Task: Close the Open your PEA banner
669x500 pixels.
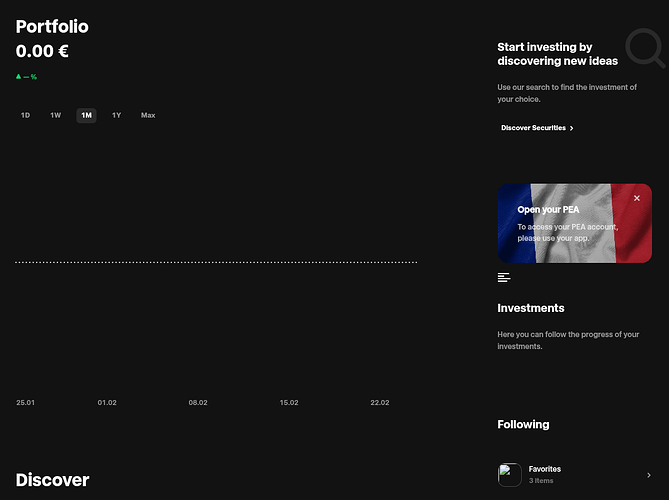Action: (637, 198)
